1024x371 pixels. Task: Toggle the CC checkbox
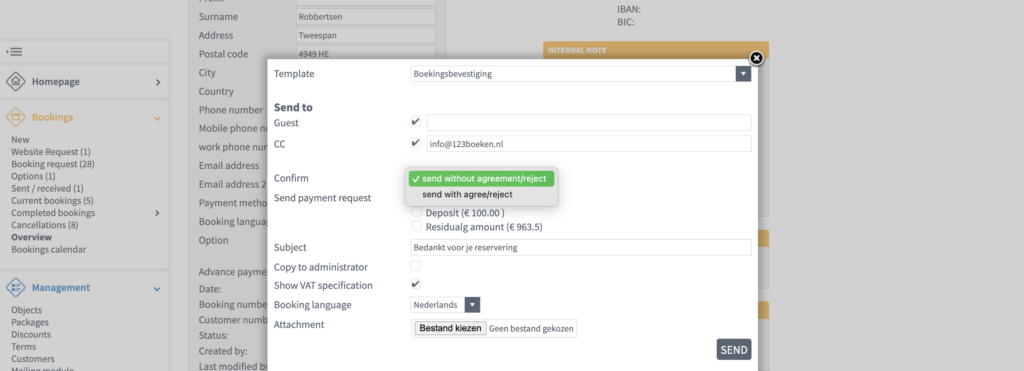pos(415,143)
